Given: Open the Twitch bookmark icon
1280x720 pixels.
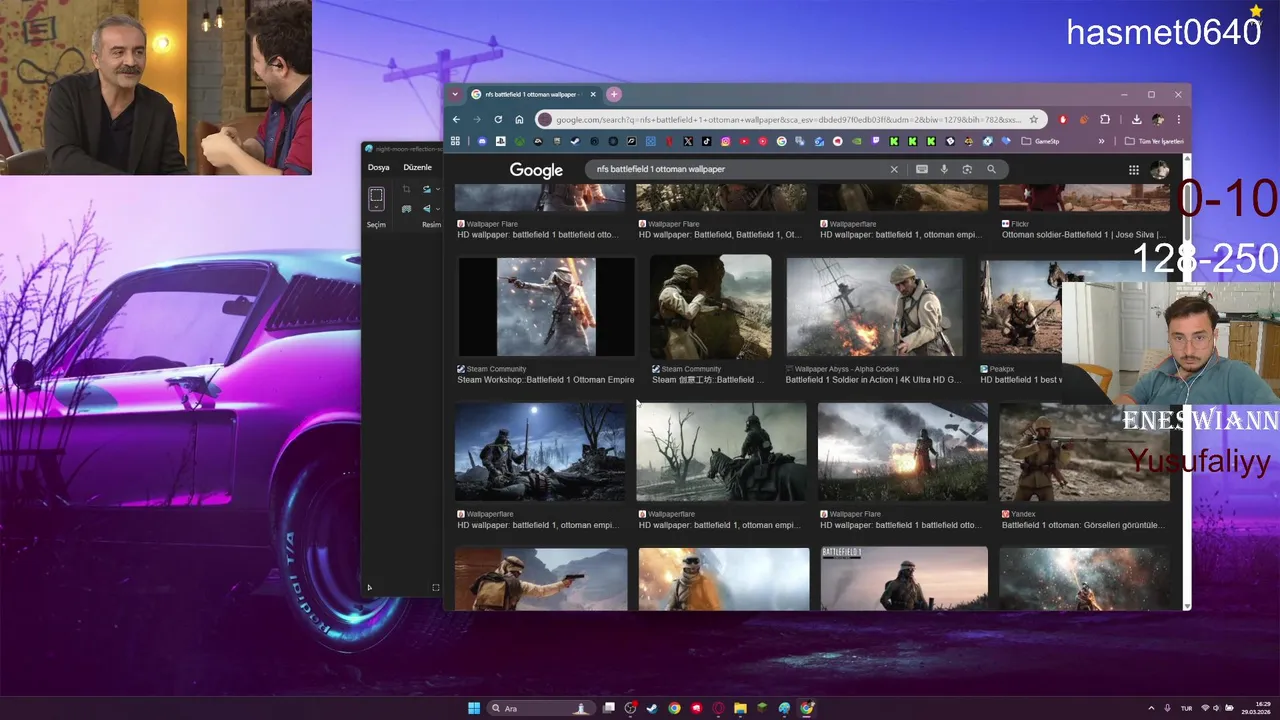Looking at the screenshot, I should [x=875, y=141].
